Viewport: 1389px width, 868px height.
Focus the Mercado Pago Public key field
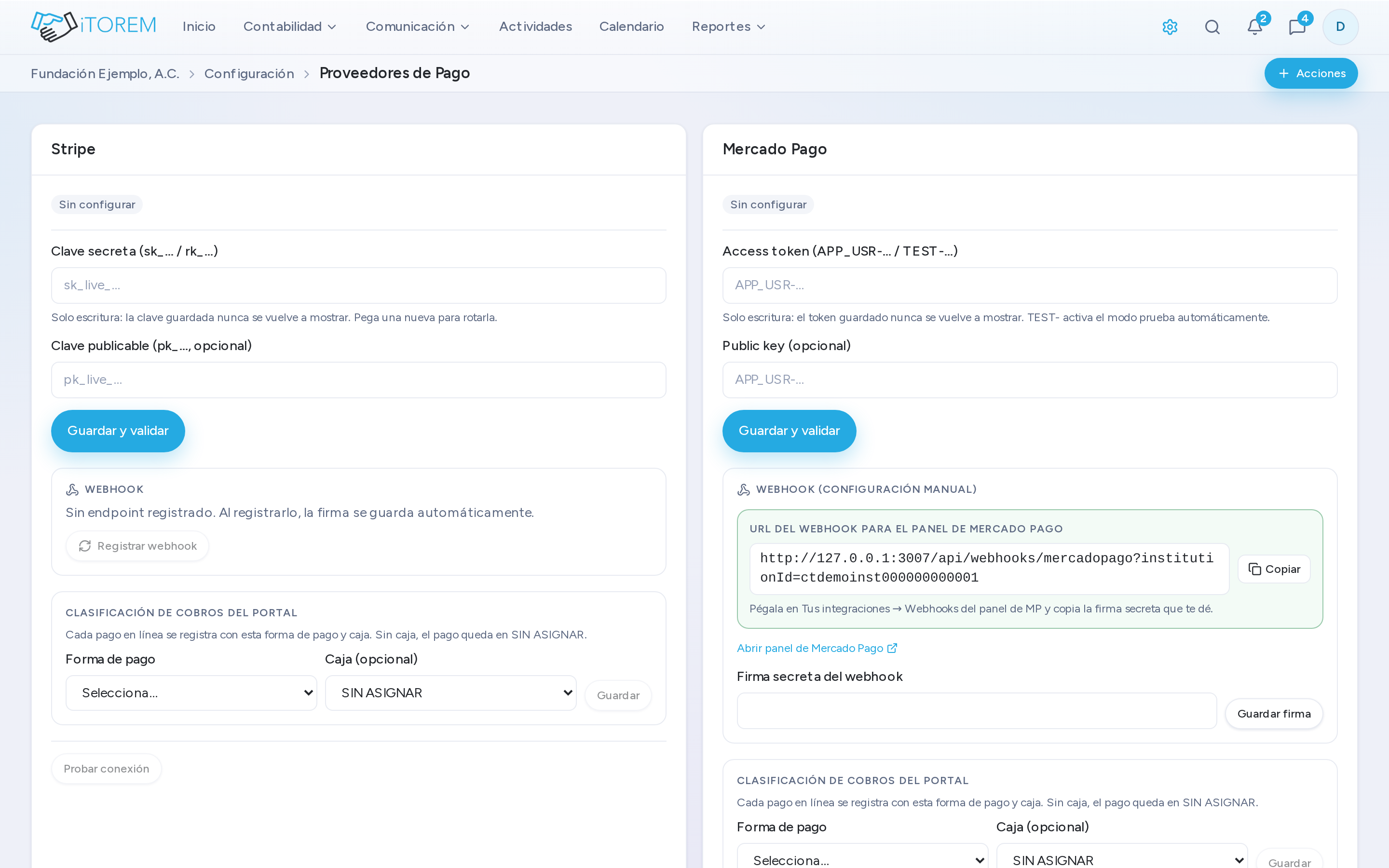[x=1030, y=380]
